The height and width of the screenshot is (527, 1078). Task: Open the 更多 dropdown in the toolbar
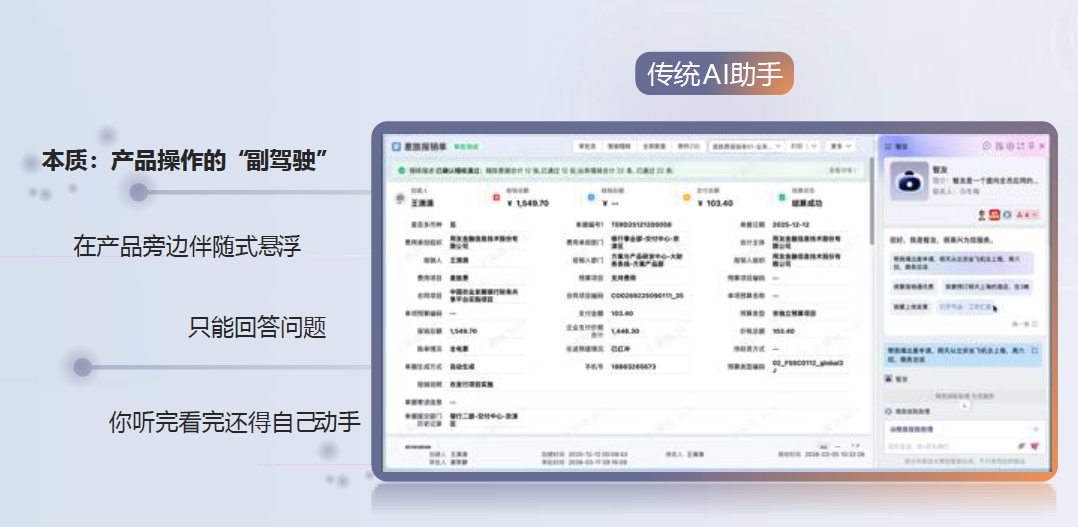842,146
